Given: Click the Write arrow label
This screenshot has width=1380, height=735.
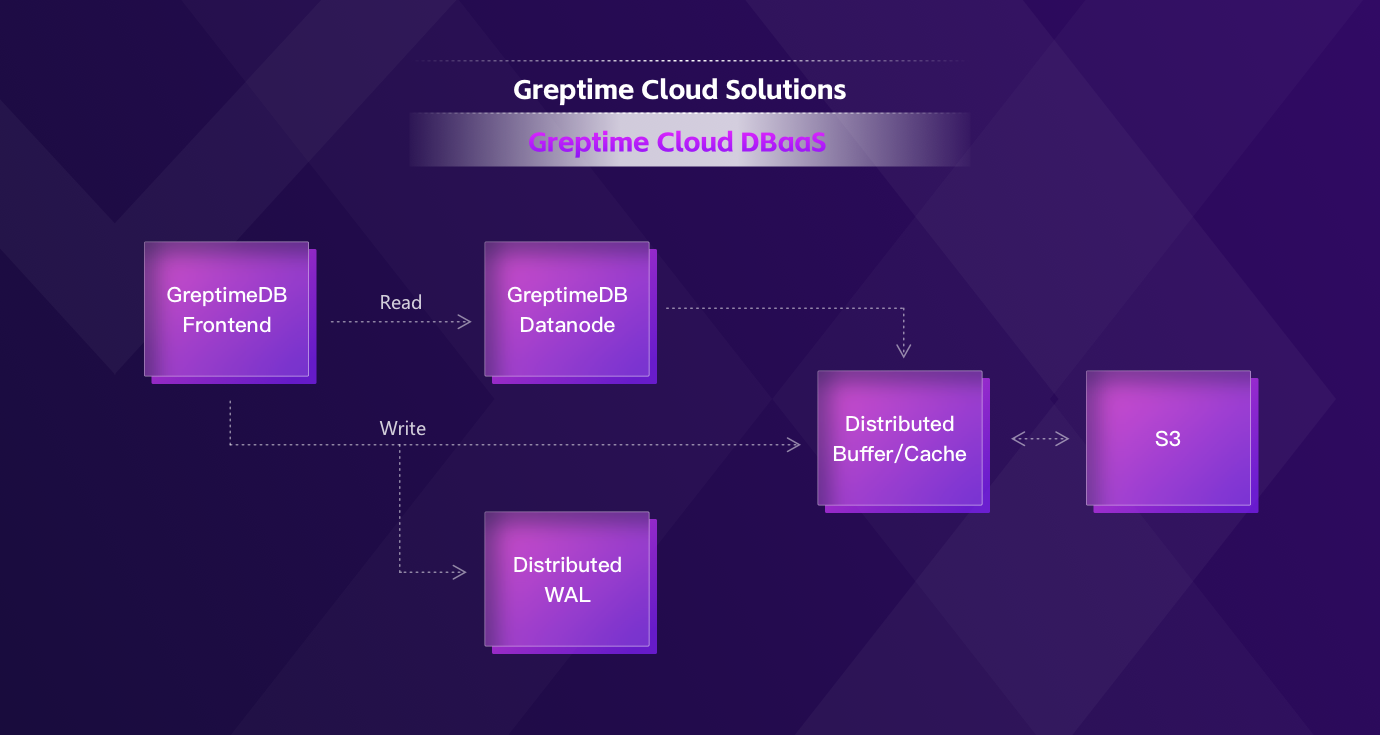Looking at the screenshot, I should (x=402, y=428).
